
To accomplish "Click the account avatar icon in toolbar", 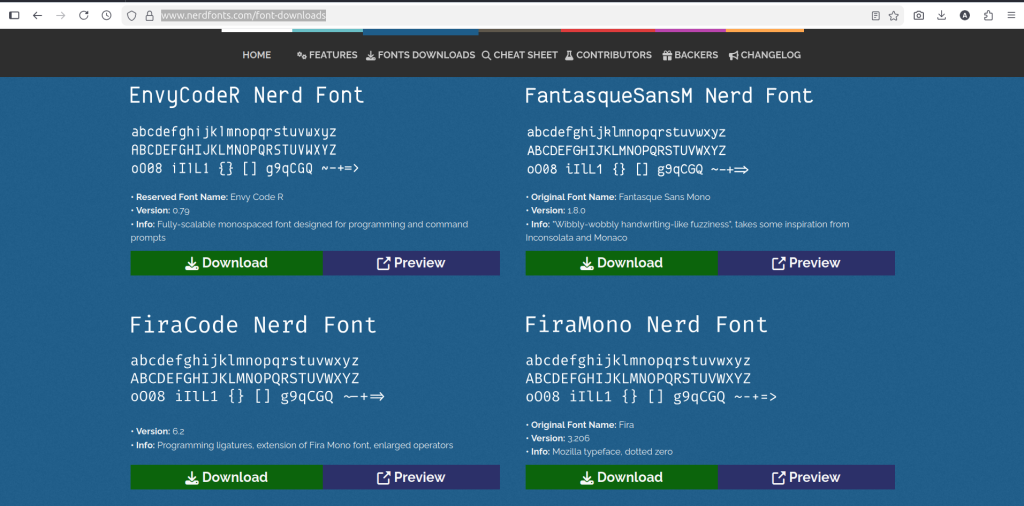I will pos(965,16).
